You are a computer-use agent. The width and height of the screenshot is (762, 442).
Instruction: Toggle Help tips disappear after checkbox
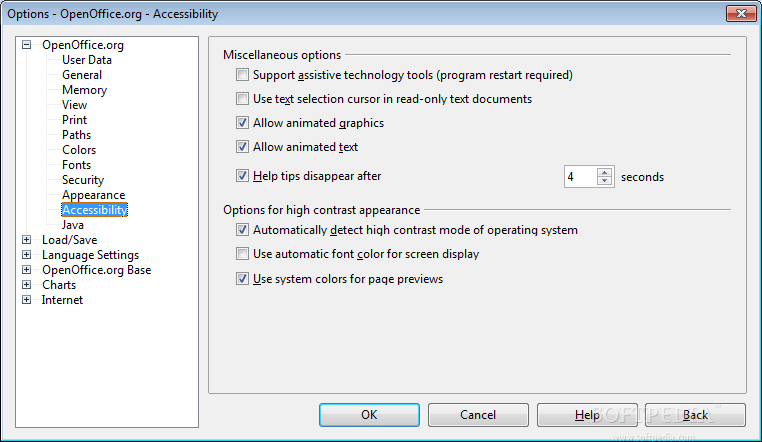[x=243, y=176]
